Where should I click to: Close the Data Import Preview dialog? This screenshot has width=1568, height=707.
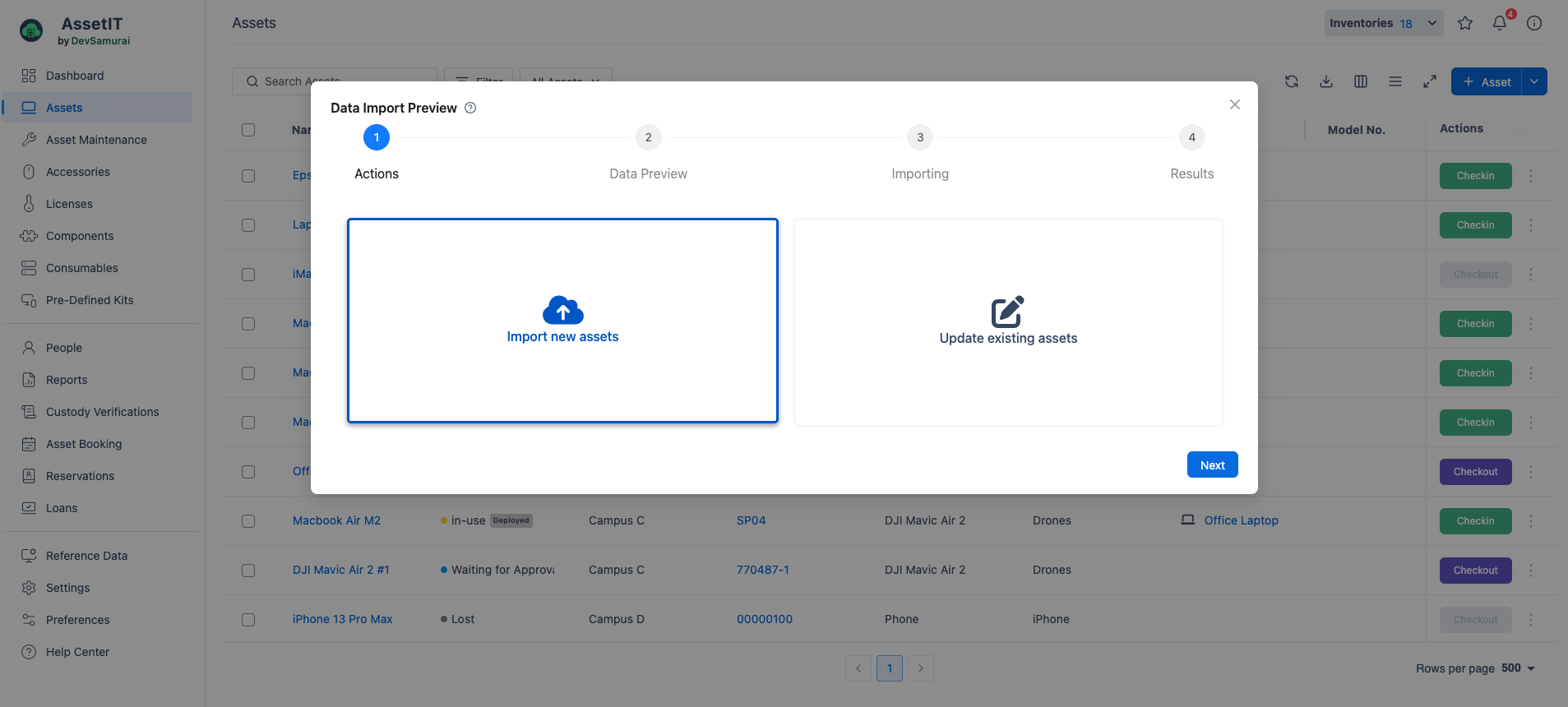tap(1234, 104)
